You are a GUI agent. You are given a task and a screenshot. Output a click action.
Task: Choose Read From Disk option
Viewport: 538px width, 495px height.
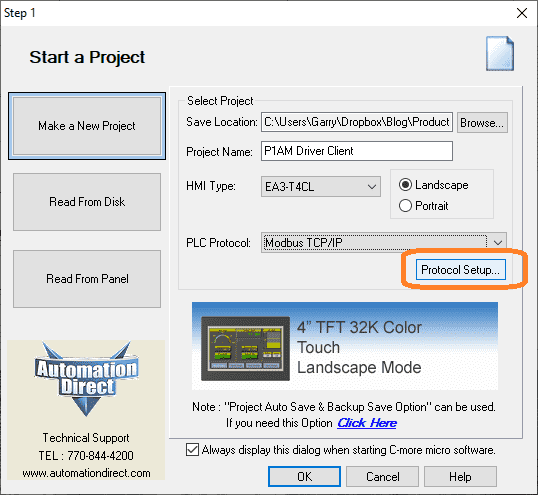[87, 202]
